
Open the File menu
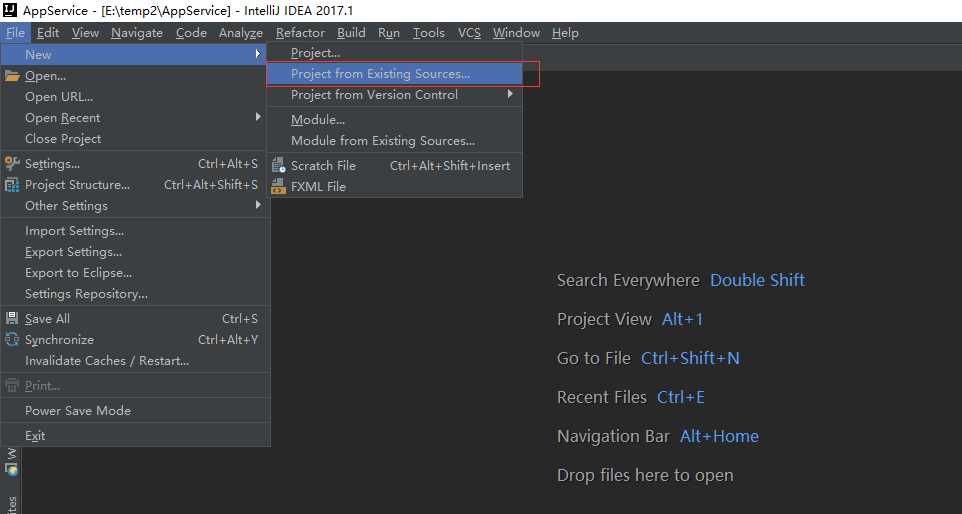[15, 33]
